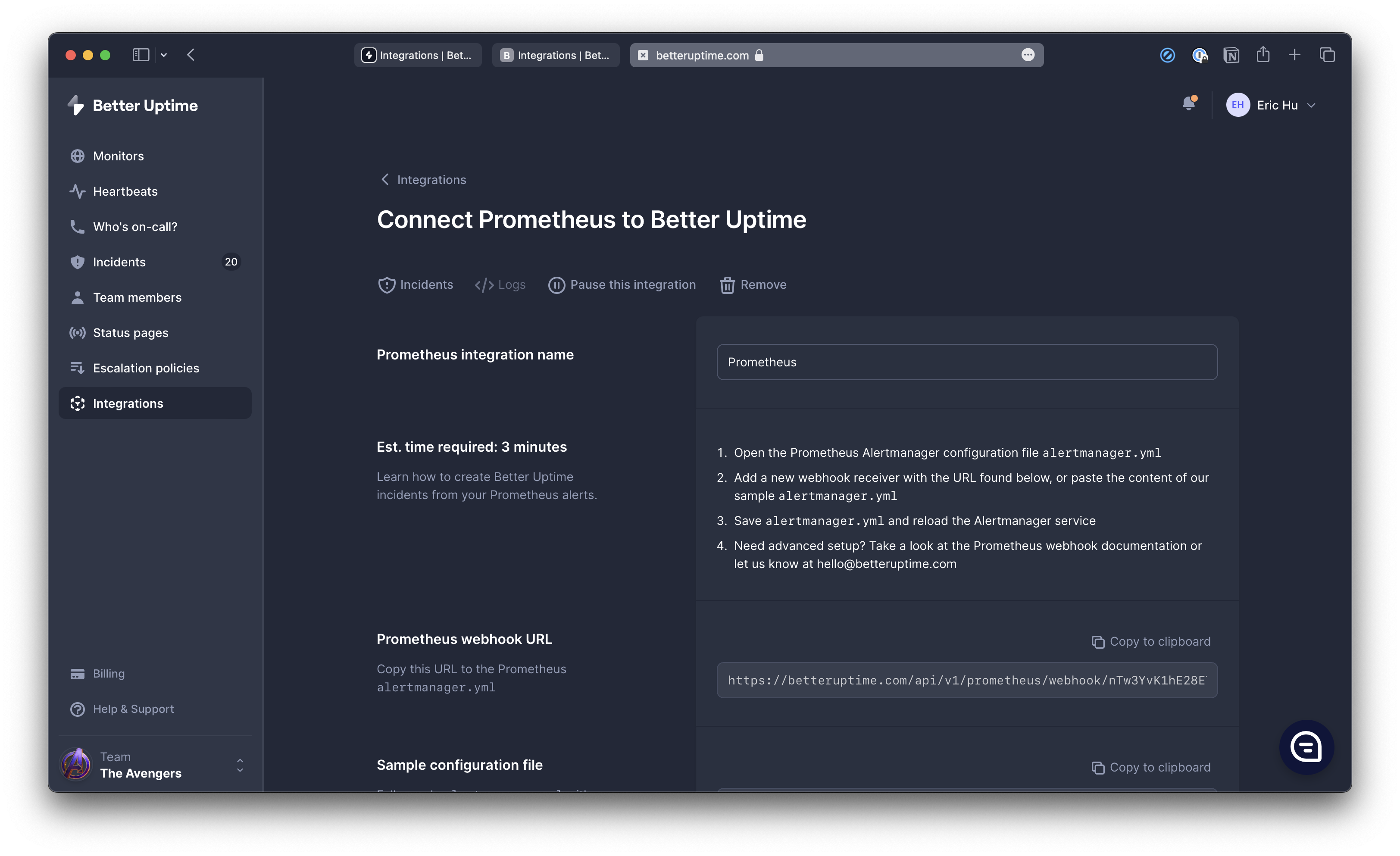Viewport: 1400px width, 856px height.
Task: Select Integrations in the sidebar
Action: point(155,403)
